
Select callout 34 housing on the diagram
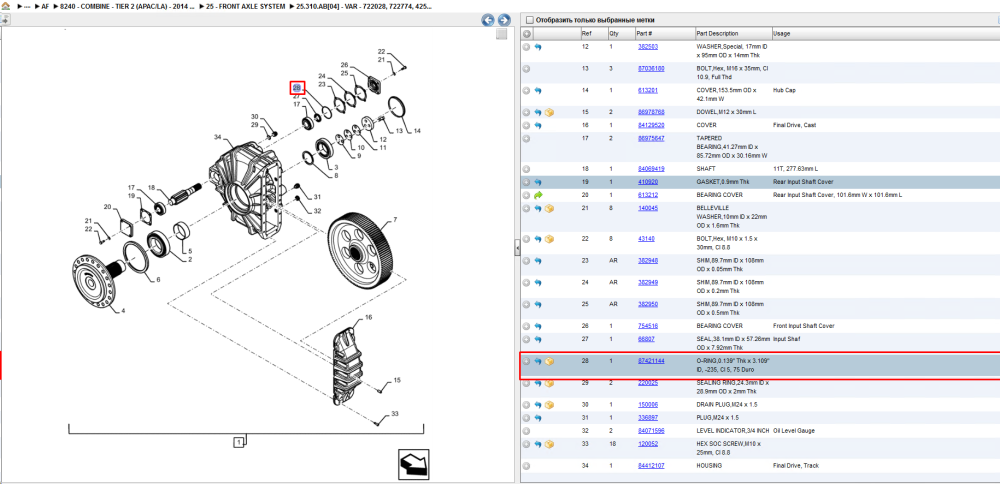click(x=217, y=138)
